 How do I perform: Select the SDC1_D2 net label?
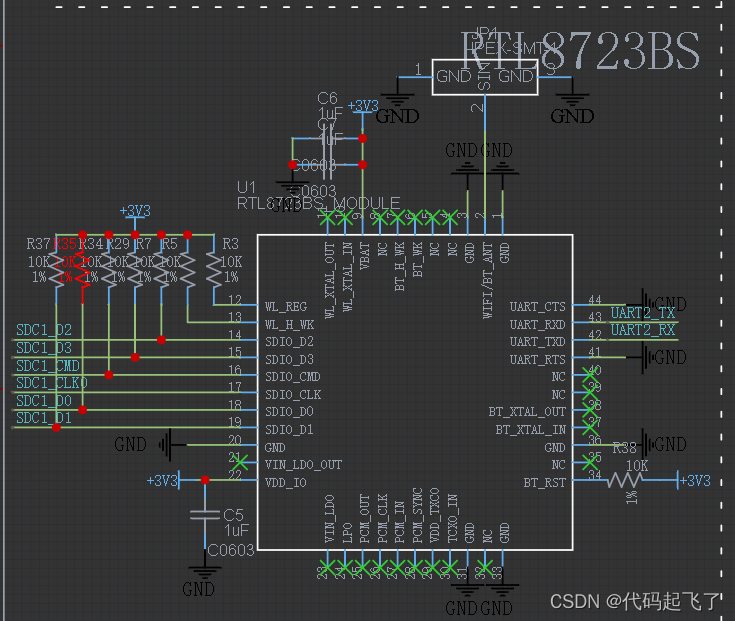pos(44,330)
